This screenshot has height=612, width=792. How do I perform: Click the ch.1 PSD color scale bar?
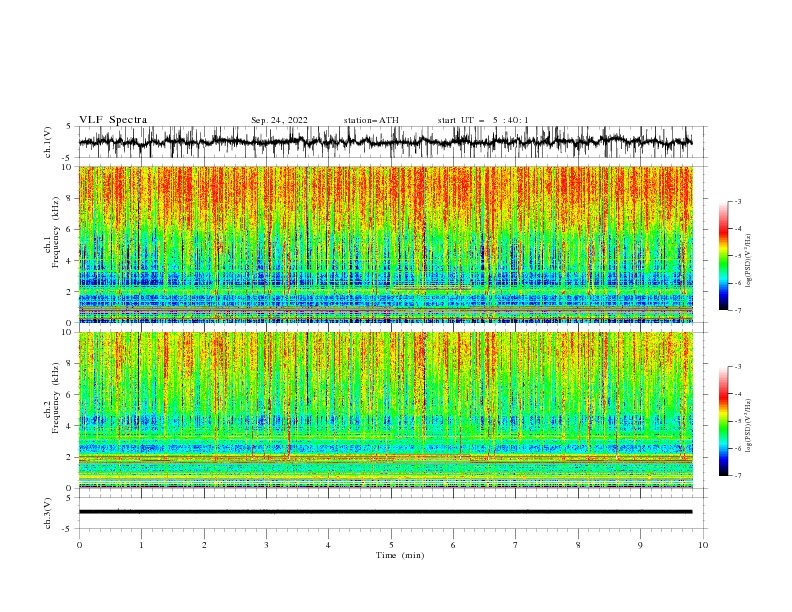(x=723, y=256)
